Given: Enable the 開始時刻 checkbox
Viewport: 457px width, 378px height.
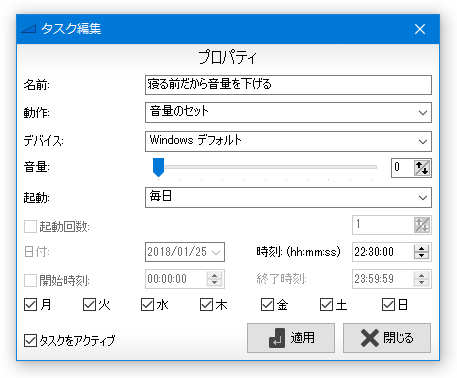Looking at the screenshot, I should (x=30, y=281).
